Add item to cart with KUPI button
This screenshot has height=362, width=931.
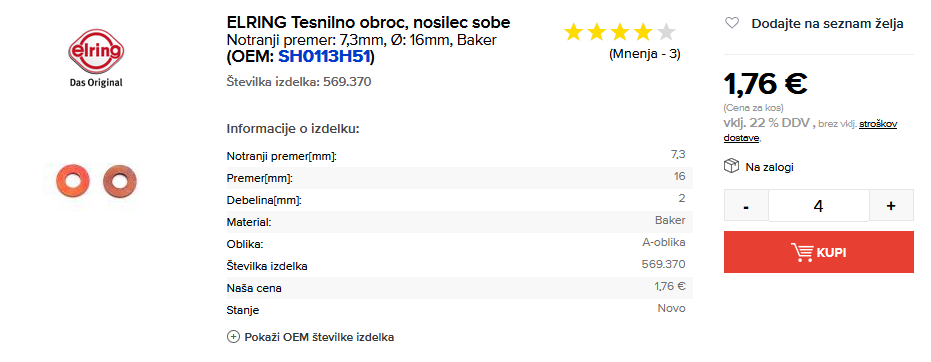pos(819,252)
